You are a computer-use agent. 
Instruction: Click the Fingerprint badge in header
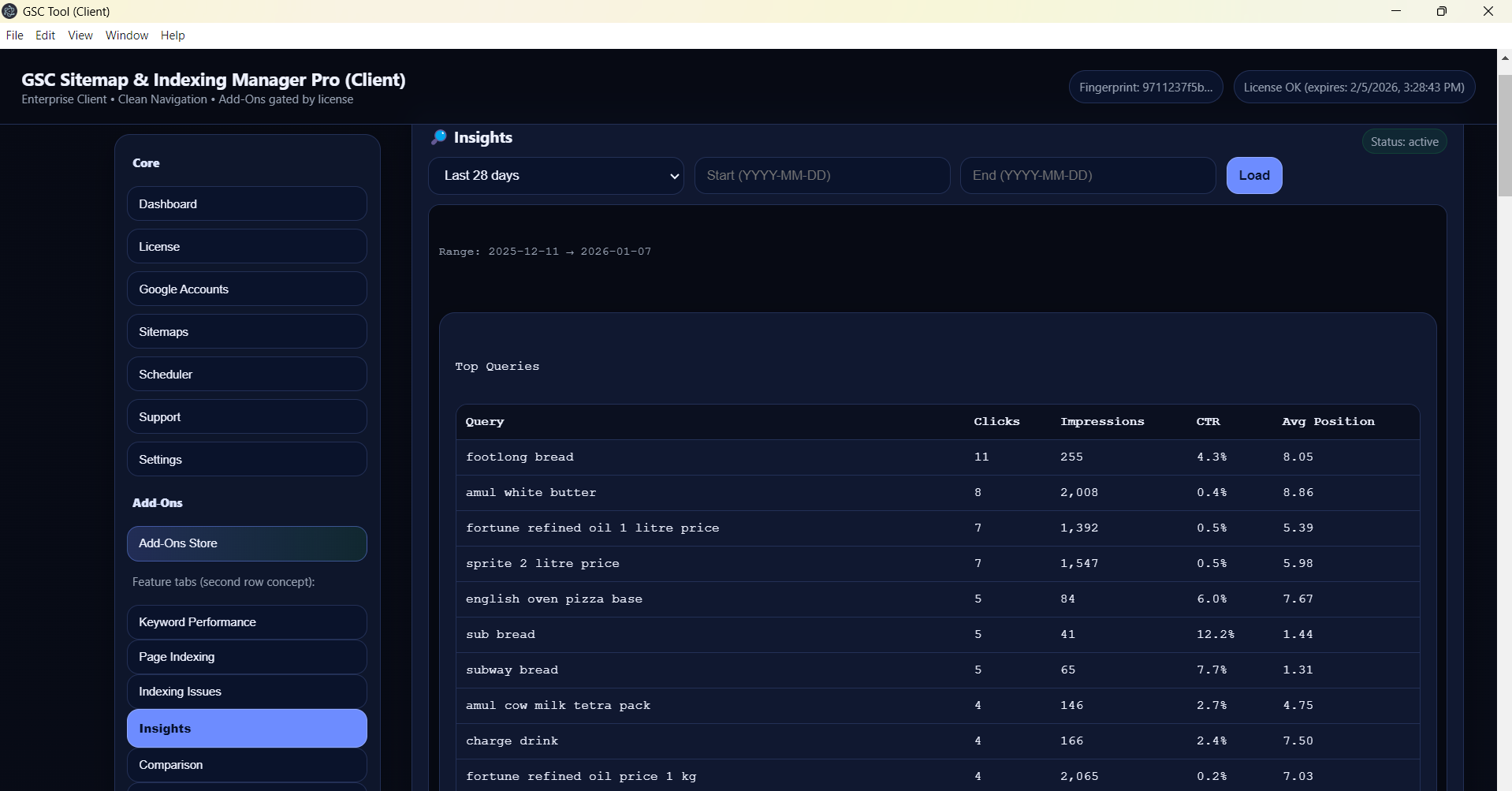click(x=1145, y=87)
